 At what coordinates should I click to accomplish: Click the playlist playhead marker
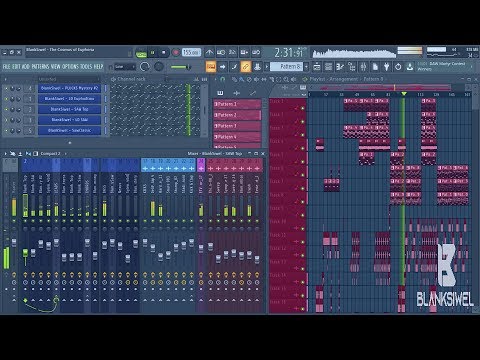coord(404,94)
